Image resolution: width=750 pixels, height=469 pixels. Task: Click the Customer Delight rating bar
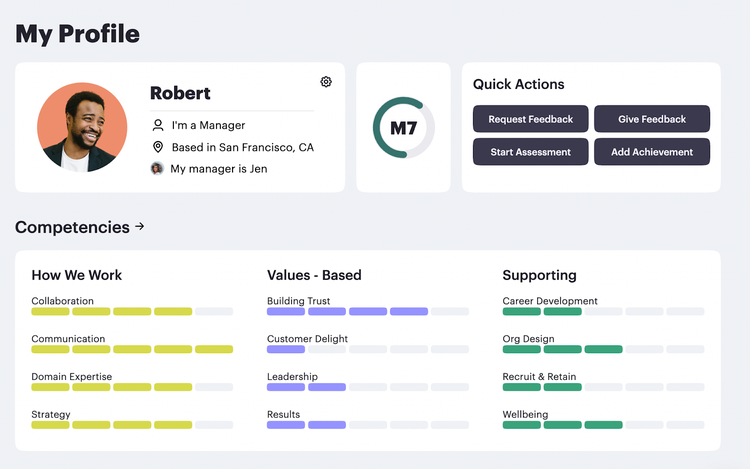368,349
